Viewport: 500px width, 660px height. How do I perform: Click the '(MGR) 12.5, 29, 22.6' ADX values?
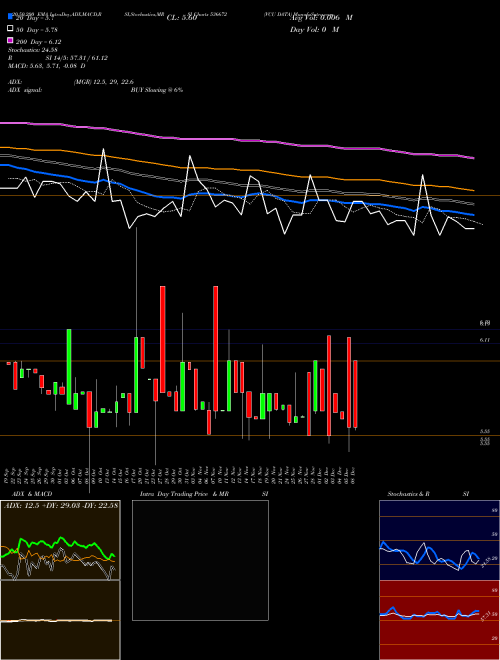104,82
